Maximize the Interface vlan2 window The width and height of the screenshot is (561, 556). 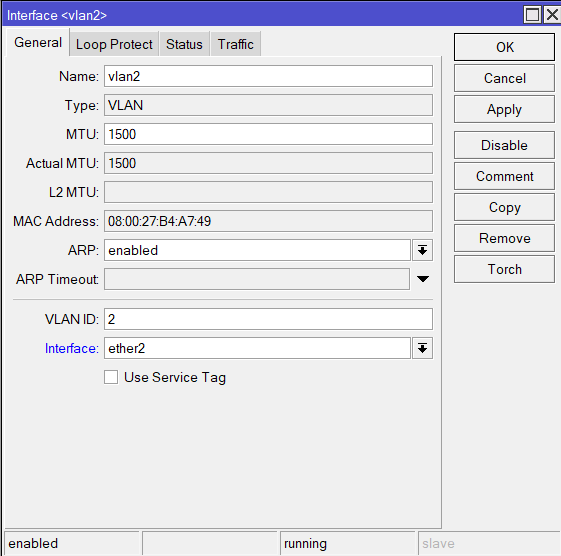pyautogui.click(x=532, y=15)
